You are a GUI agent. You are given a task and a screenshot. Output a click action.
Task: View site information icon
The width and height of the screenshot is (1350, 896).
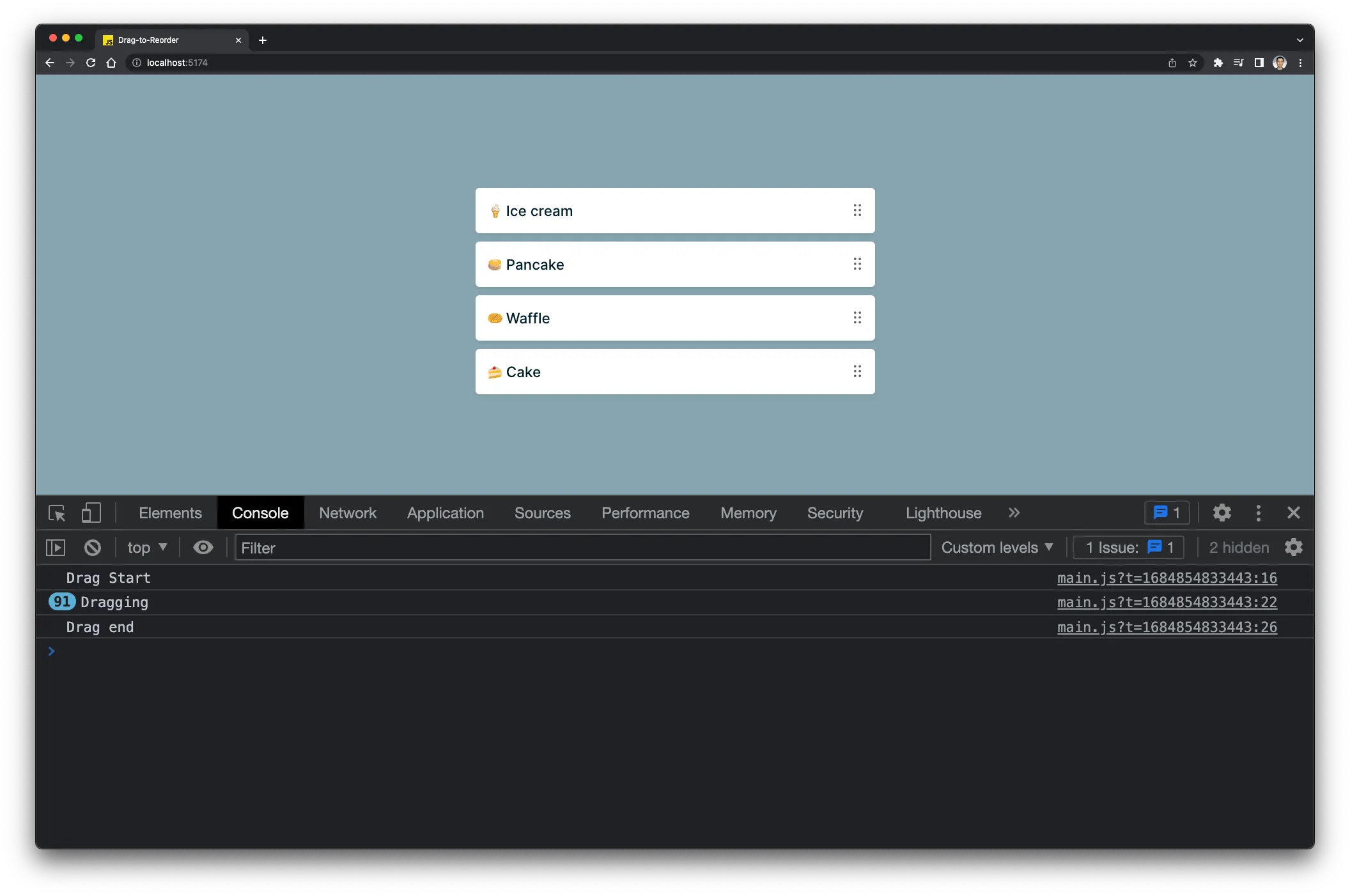coord(137,63)
